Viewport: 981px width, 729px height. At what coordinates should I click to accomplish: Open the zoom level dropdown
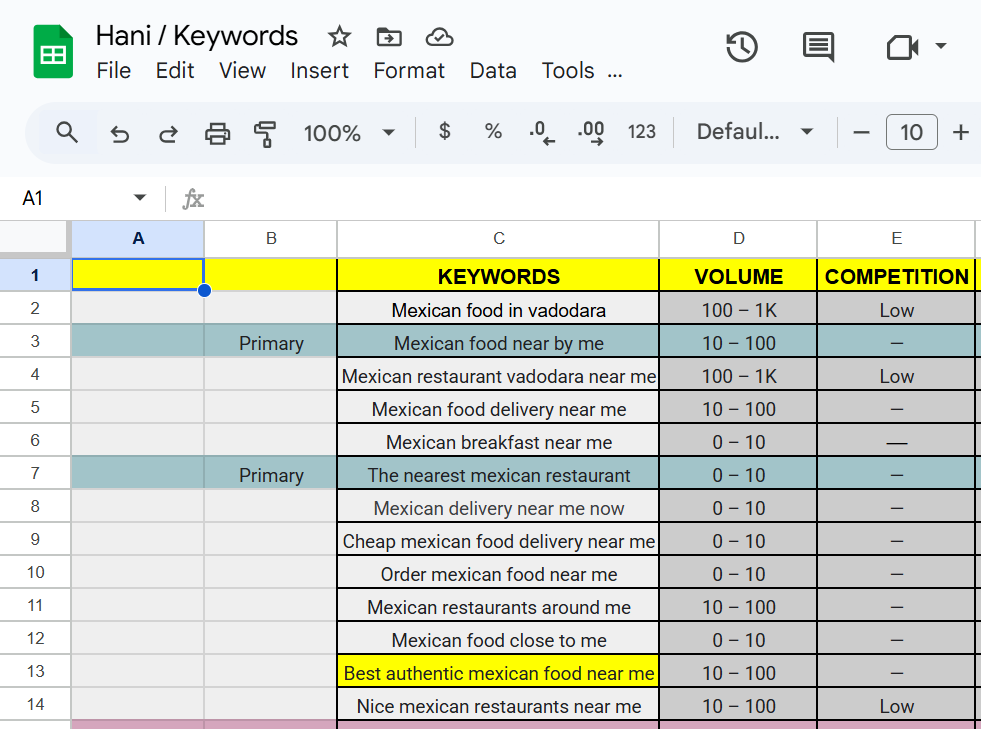click(x=349, y=131)
